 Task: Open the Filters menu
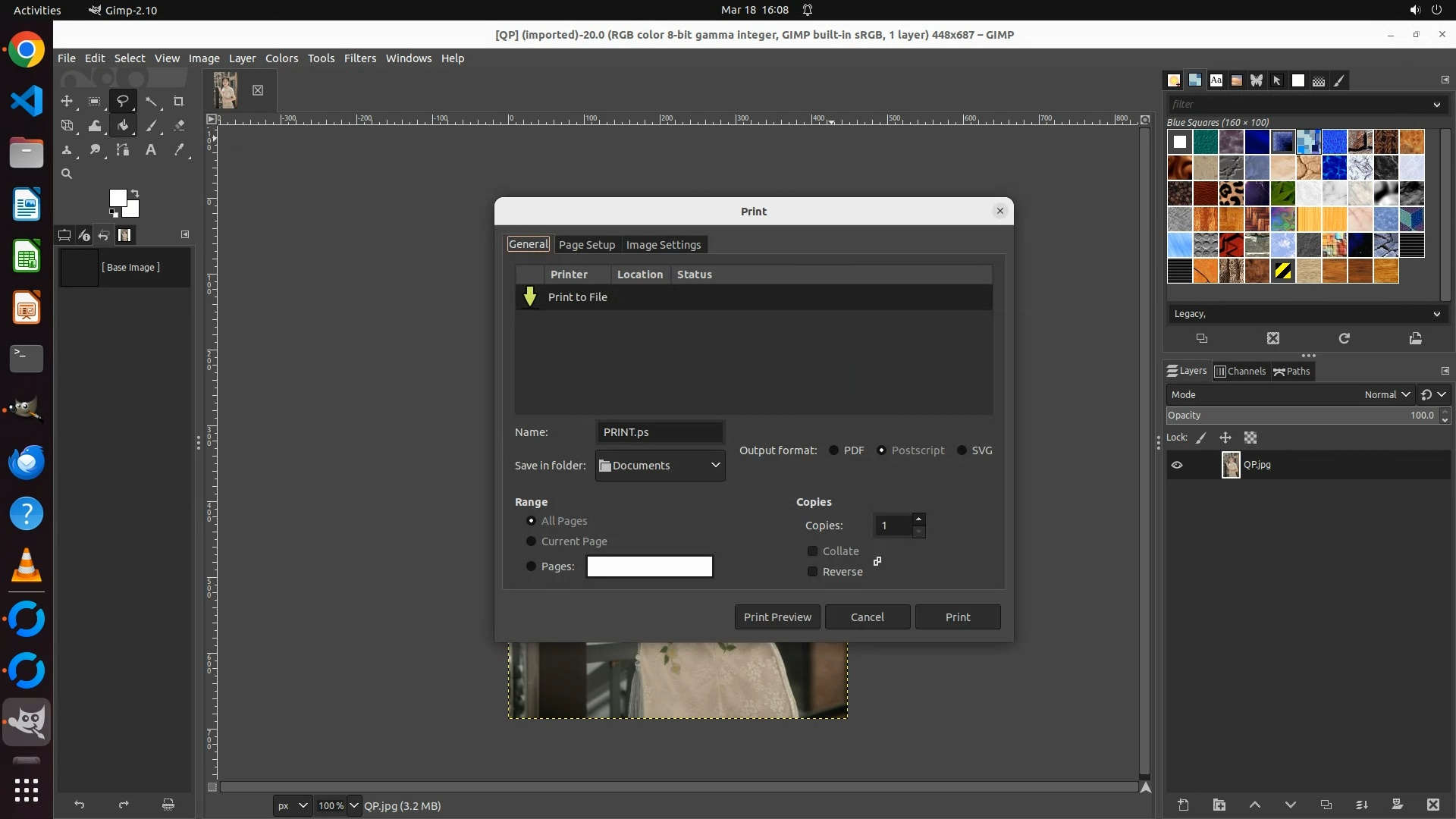[359, 58]
